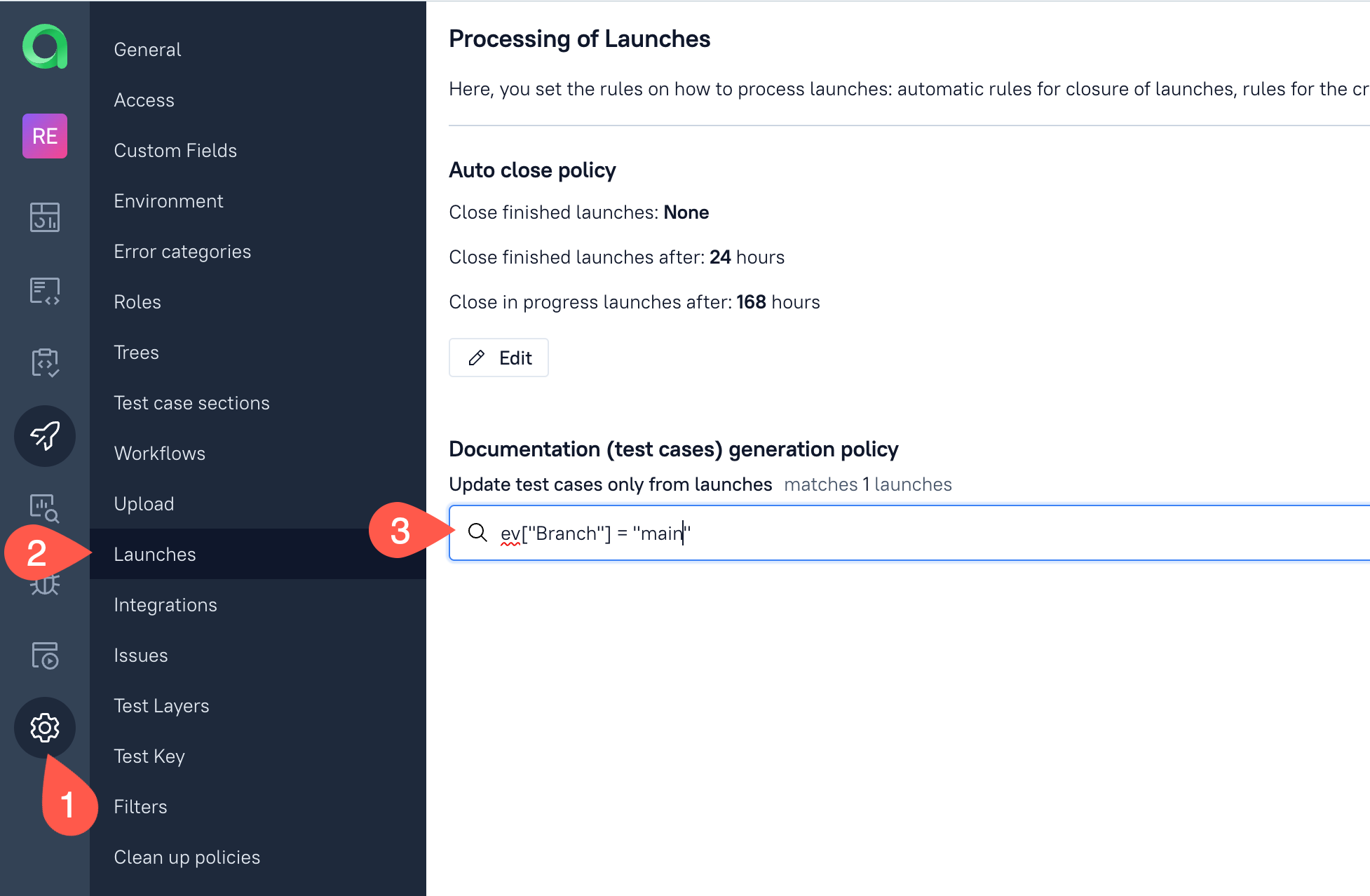Open the Integrations settings page

tap(165, 605)
